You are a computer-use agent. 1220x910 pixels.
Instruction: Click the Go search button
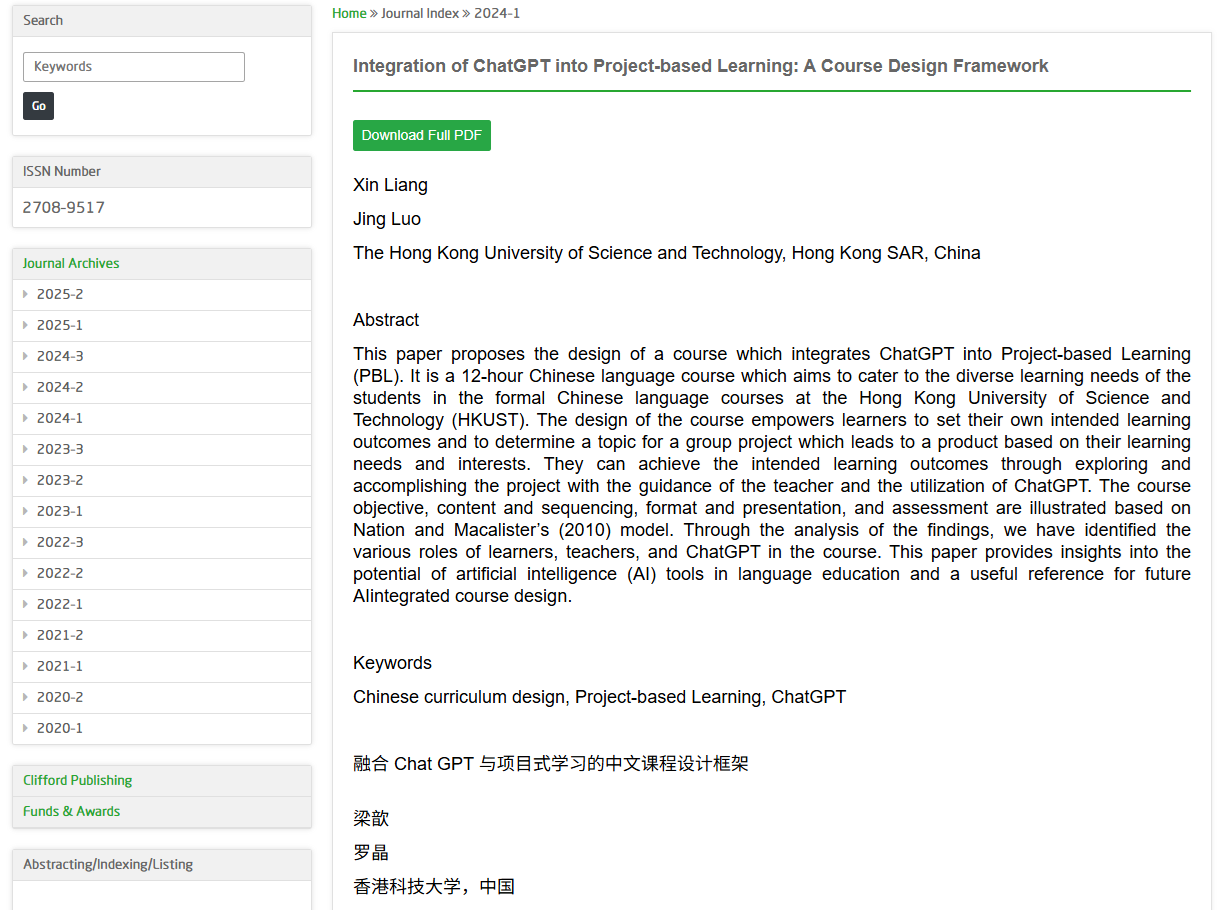(38, 106)
